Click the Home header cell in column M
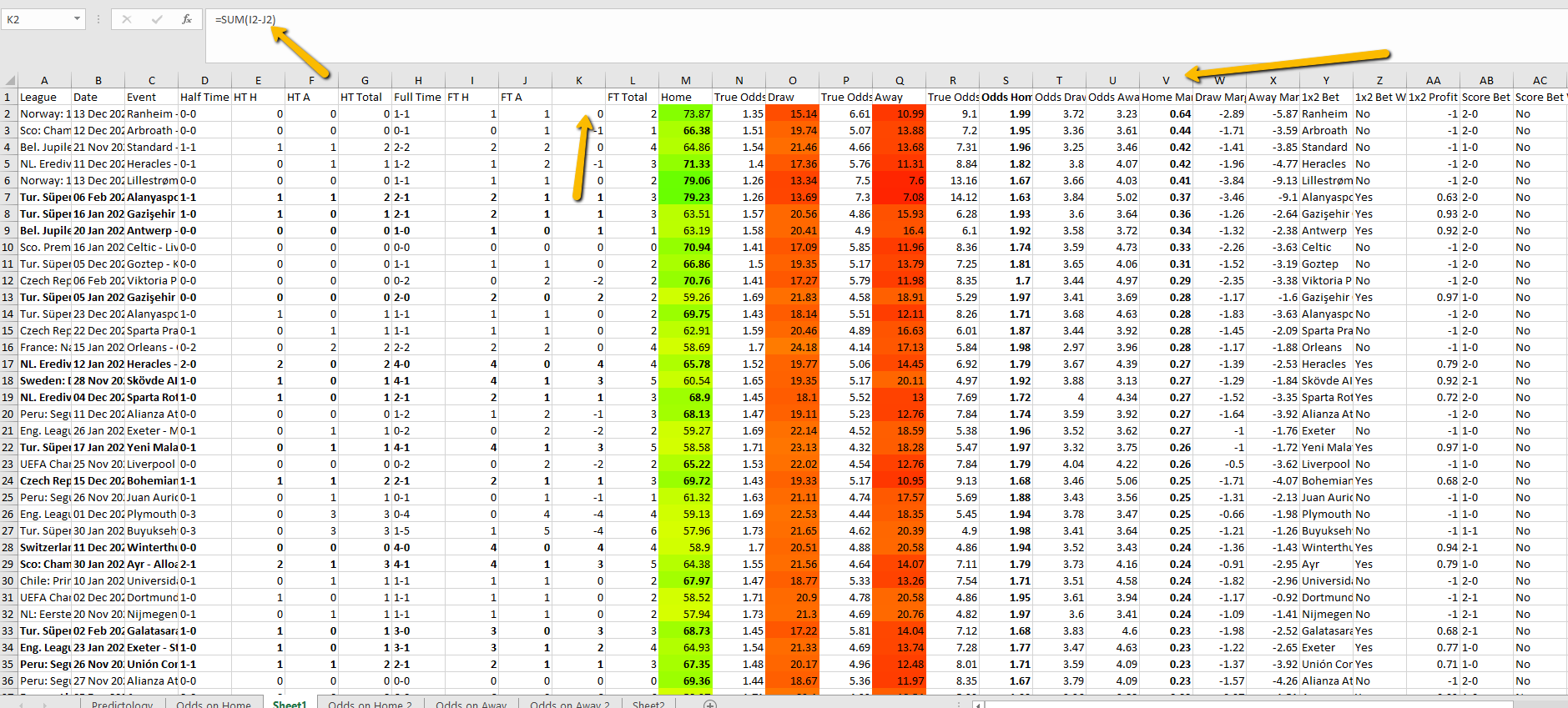This screenshot has height=708, width=1568. point(686,97)
